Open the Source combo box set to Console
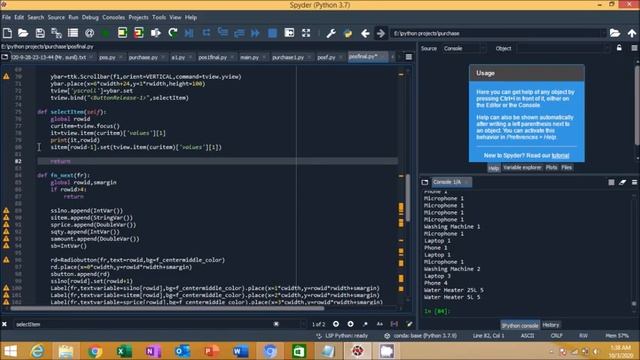Image resolution: width=640 pixels, height=360 pixels. pyautogui.click(x=464, y=49)
